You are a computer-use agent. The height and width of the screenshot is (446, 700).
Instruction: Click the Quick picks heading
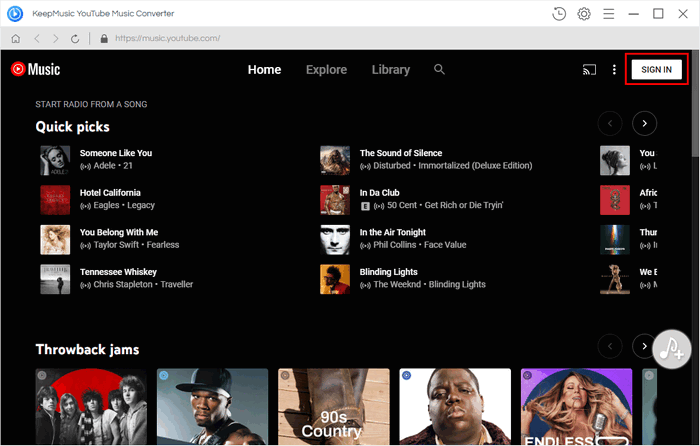click(72, 127)
